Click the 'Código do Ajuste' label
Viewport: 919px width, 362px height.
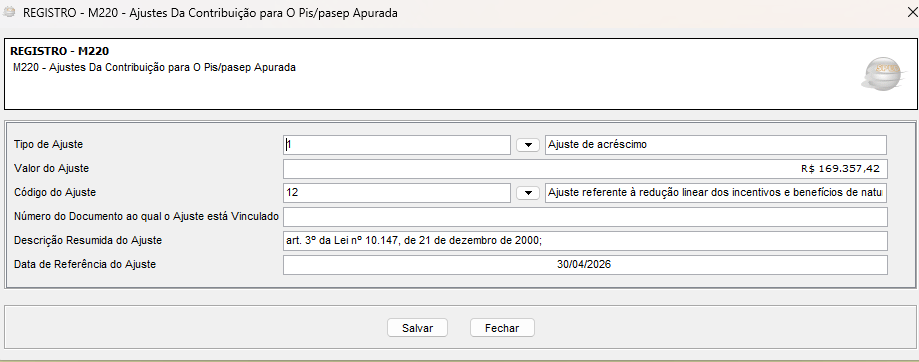click(55, 192)
